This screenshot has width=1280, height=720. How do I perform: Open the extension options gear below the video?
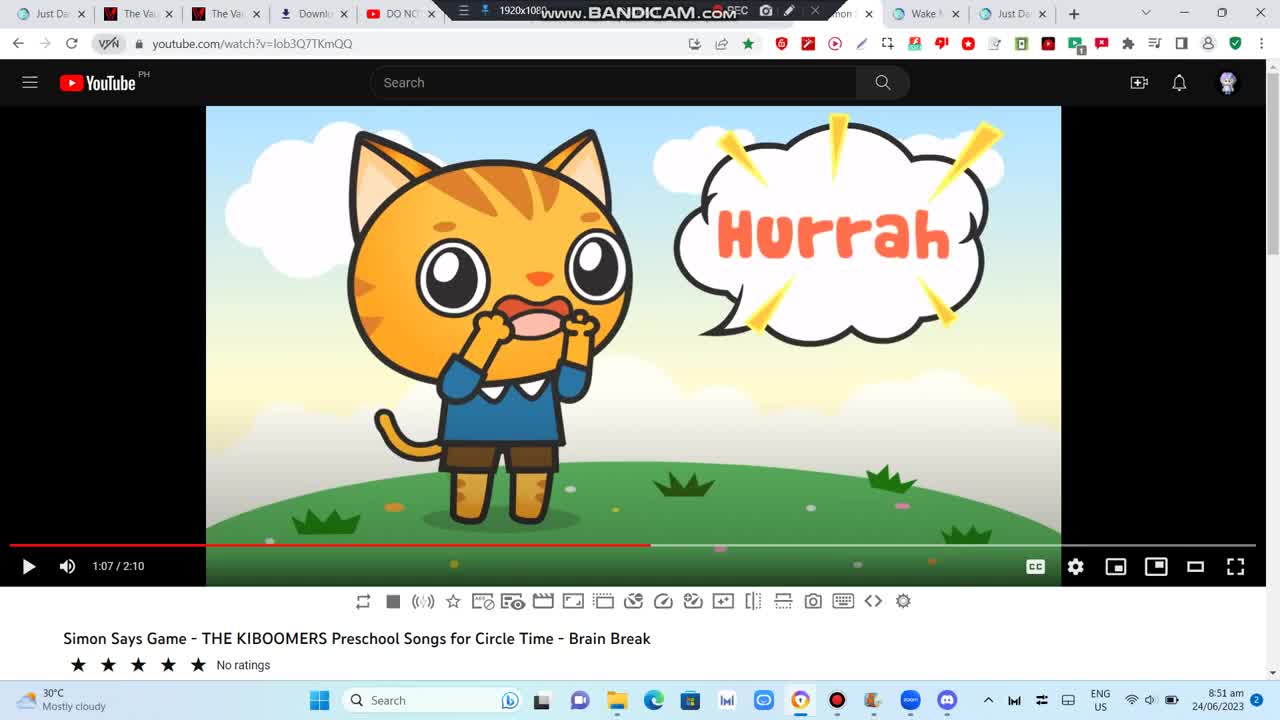click(903, 601)
